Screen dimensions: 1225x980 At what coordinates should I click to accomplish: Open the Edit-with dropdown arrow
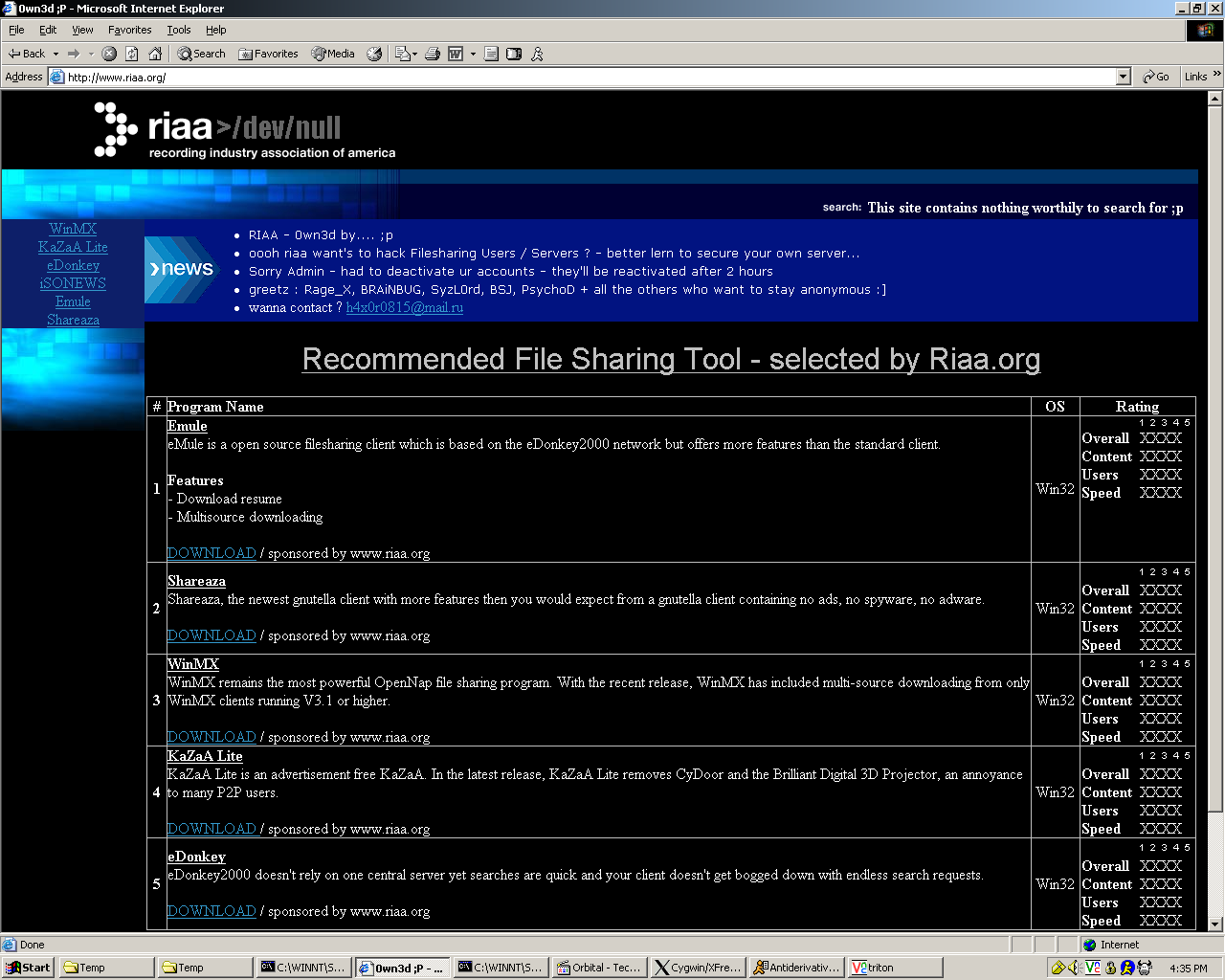[473, 54]
